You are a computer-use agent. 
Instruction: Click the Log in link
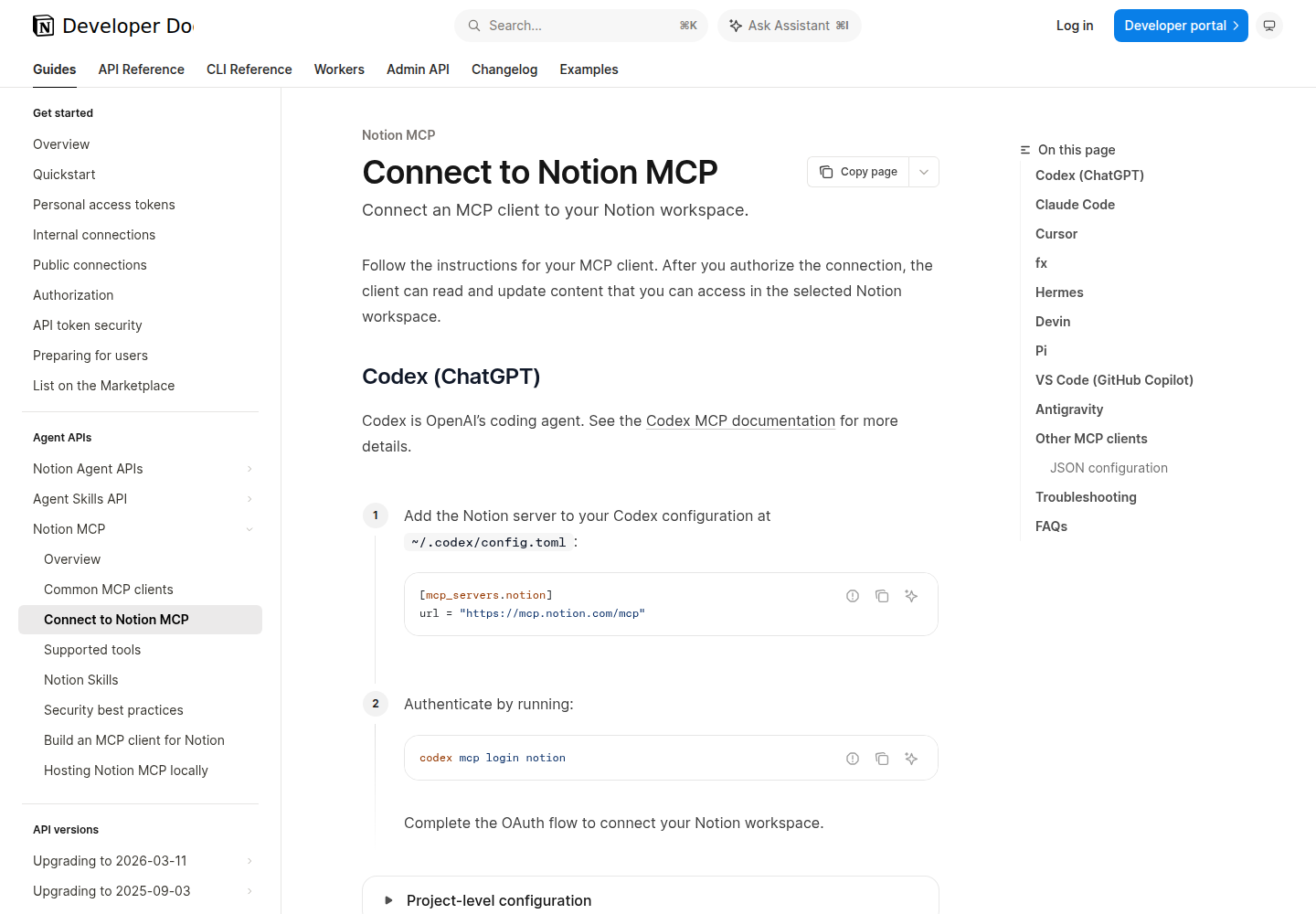[x=1075, y=26]
